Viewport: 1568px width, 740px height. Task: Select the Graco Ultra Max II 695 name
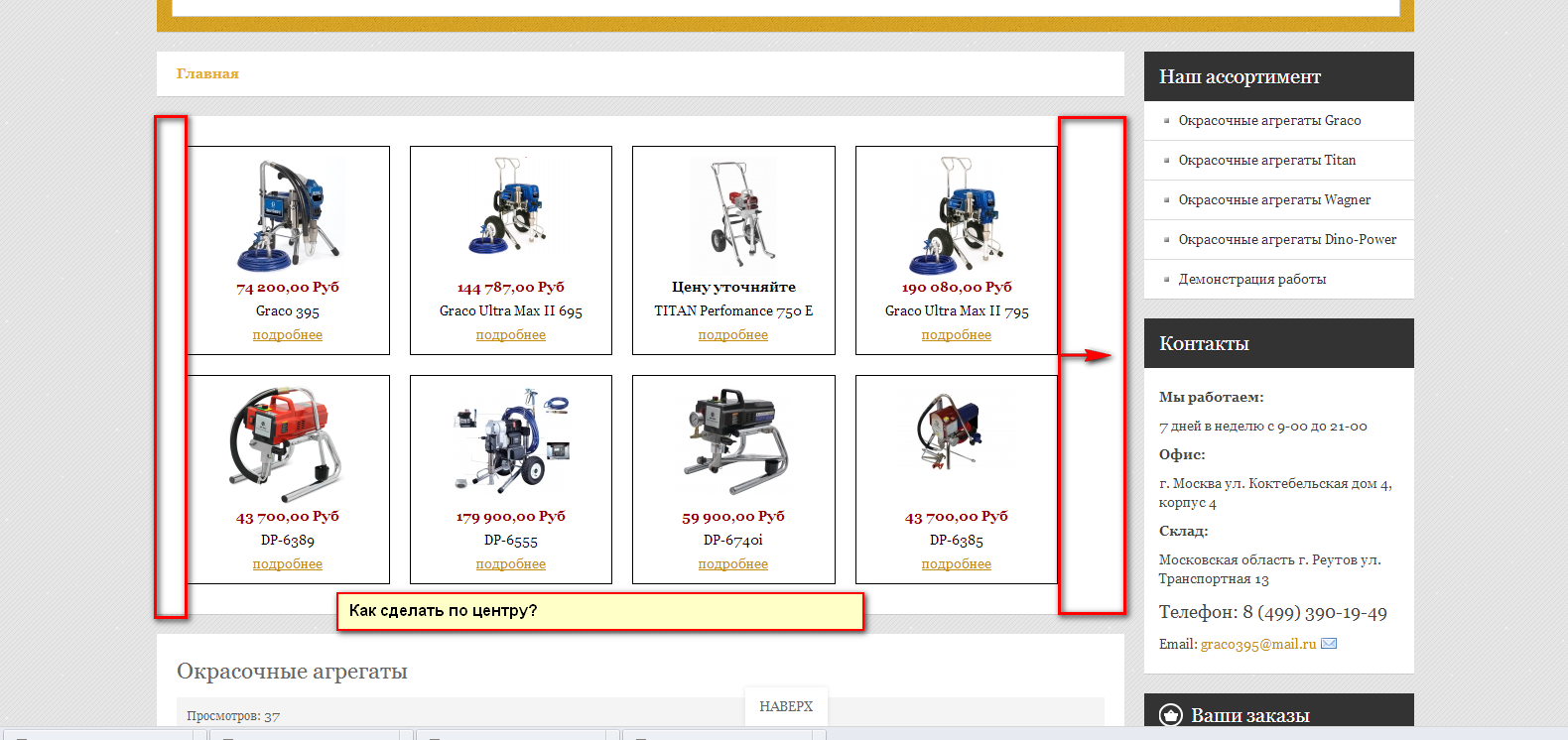[x=511, y=311]
